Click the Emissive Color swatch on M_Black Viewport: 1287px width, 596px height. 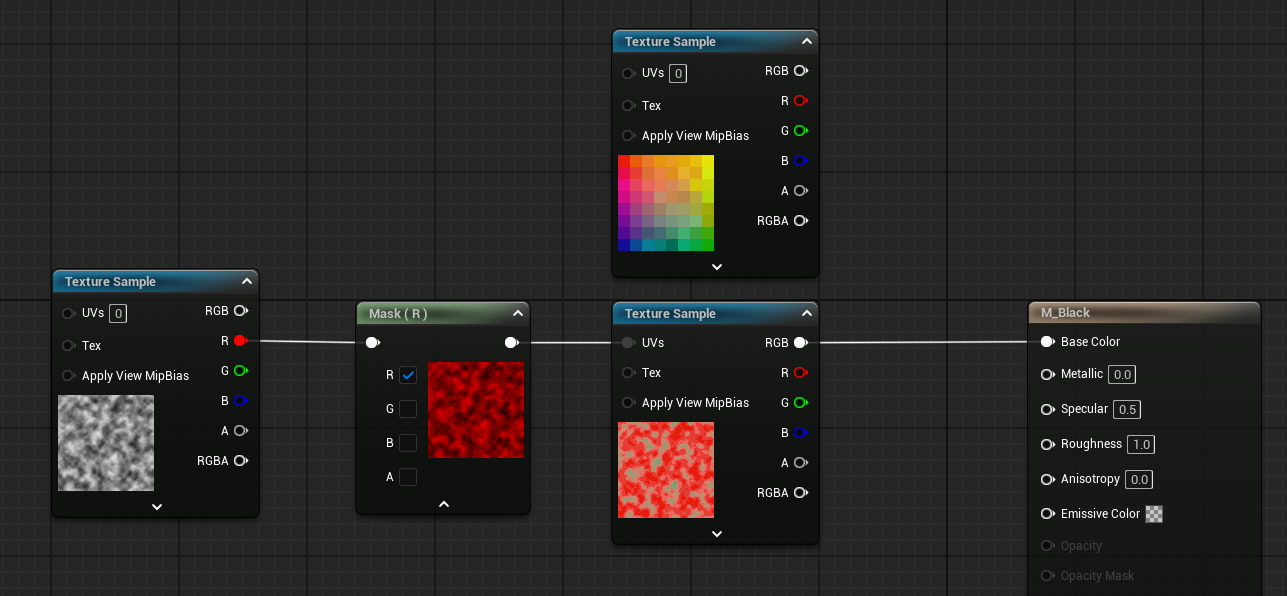1154,514
